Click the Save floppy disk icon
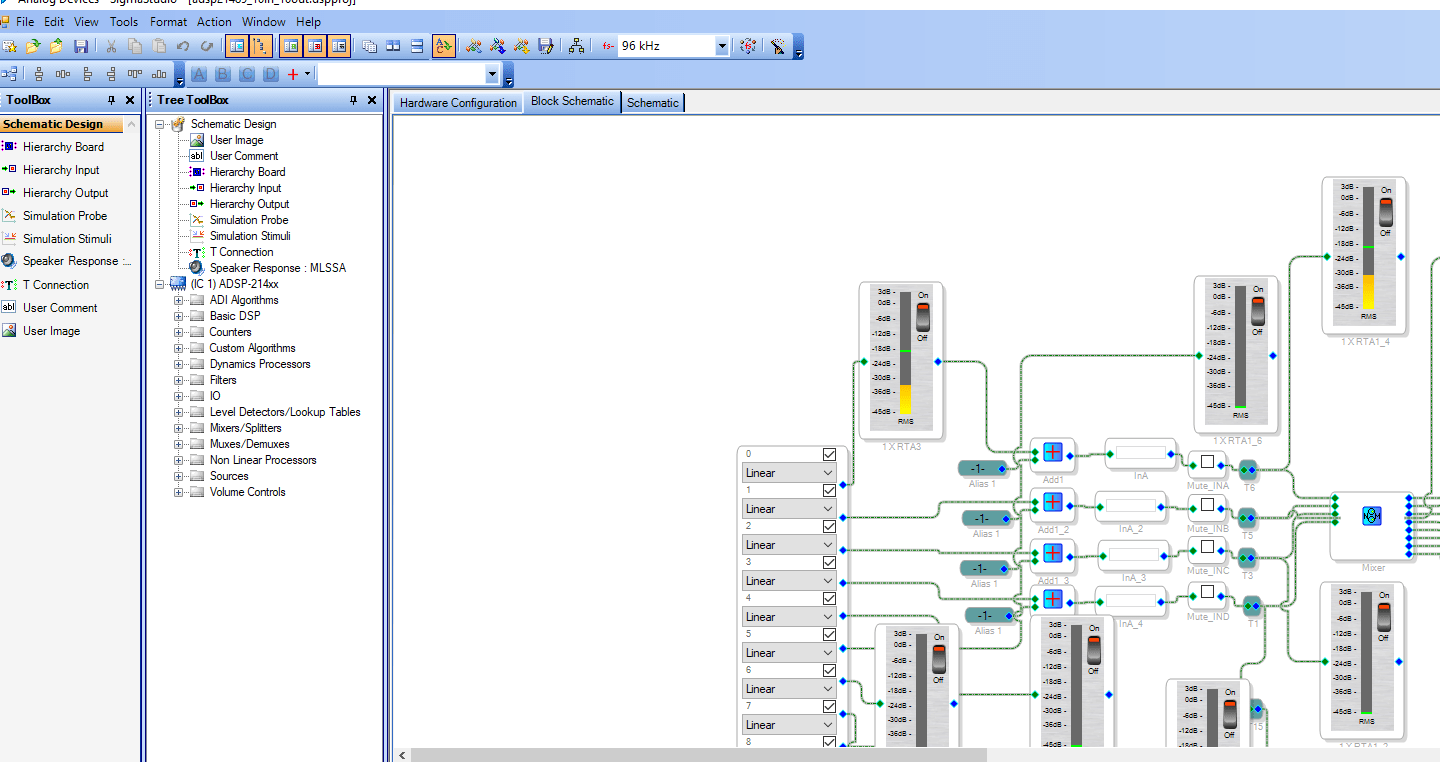Image resolution: width=1440 pixels, height=762 pixels. tap(81, 46)
